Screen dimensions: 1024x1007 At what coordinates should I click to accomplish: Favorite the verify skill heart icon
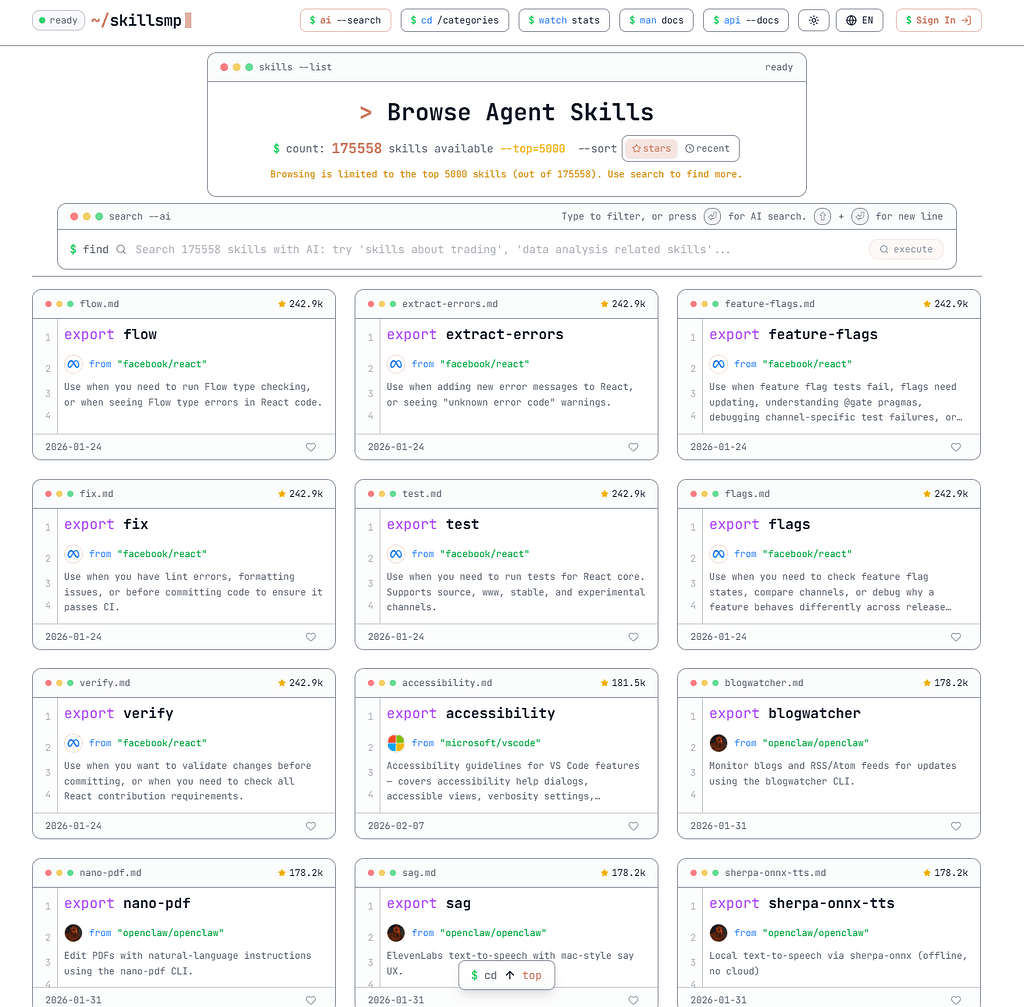pyautogui.click(x=311, y=826)
